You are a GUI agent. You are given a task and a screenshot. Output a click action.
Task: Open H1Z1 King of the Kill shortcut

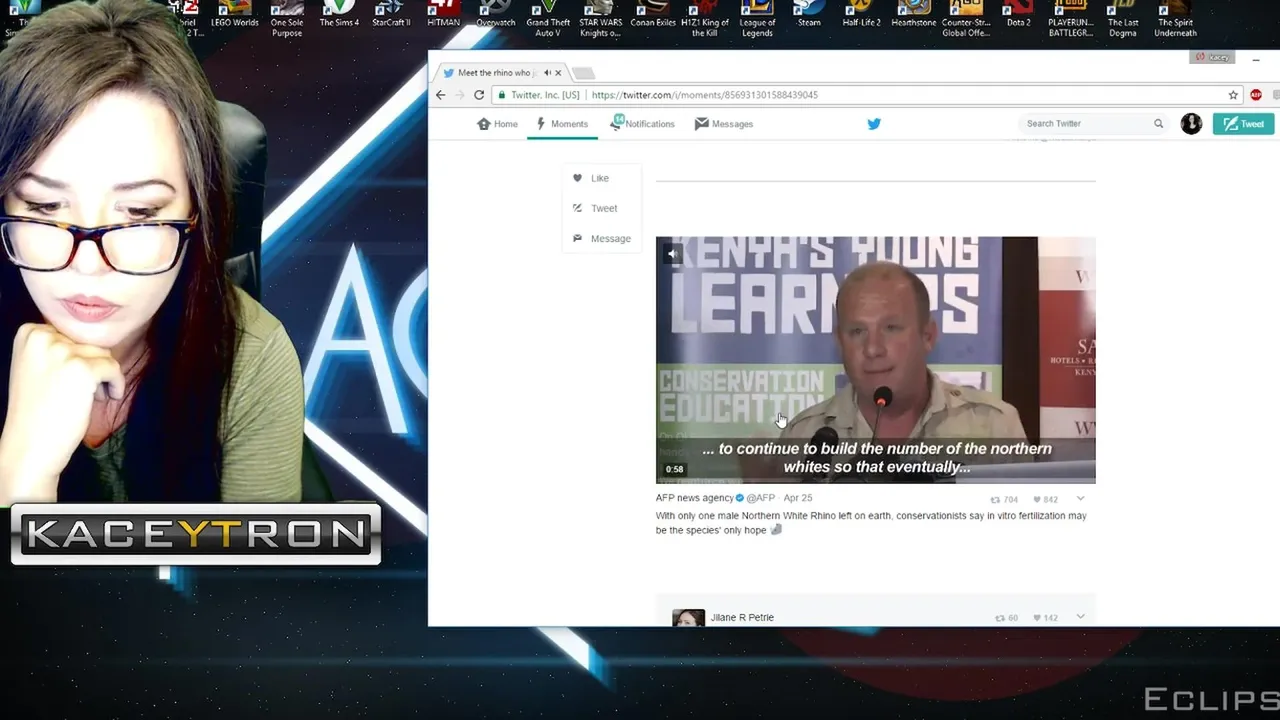(x=705, y=18)
